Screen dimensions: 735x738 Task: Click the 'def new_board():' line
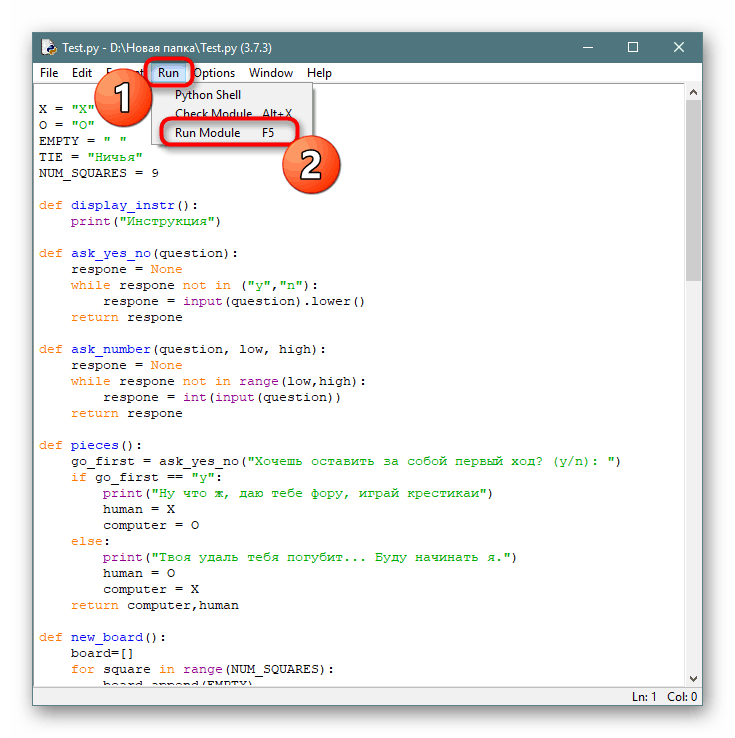pyautogui.click(x=102, y=637)
